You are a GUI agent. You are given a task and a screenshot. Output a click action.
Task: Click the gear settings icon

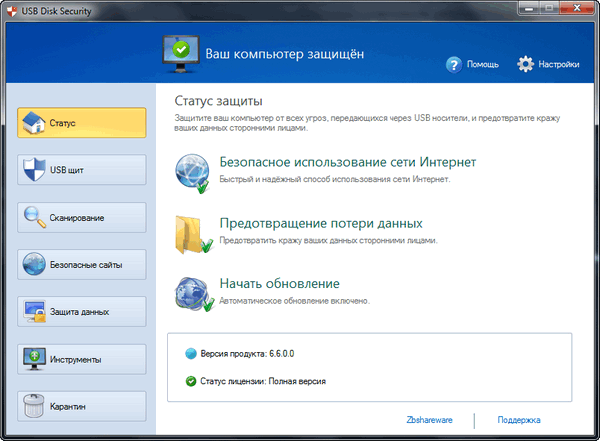coord(525,64)
